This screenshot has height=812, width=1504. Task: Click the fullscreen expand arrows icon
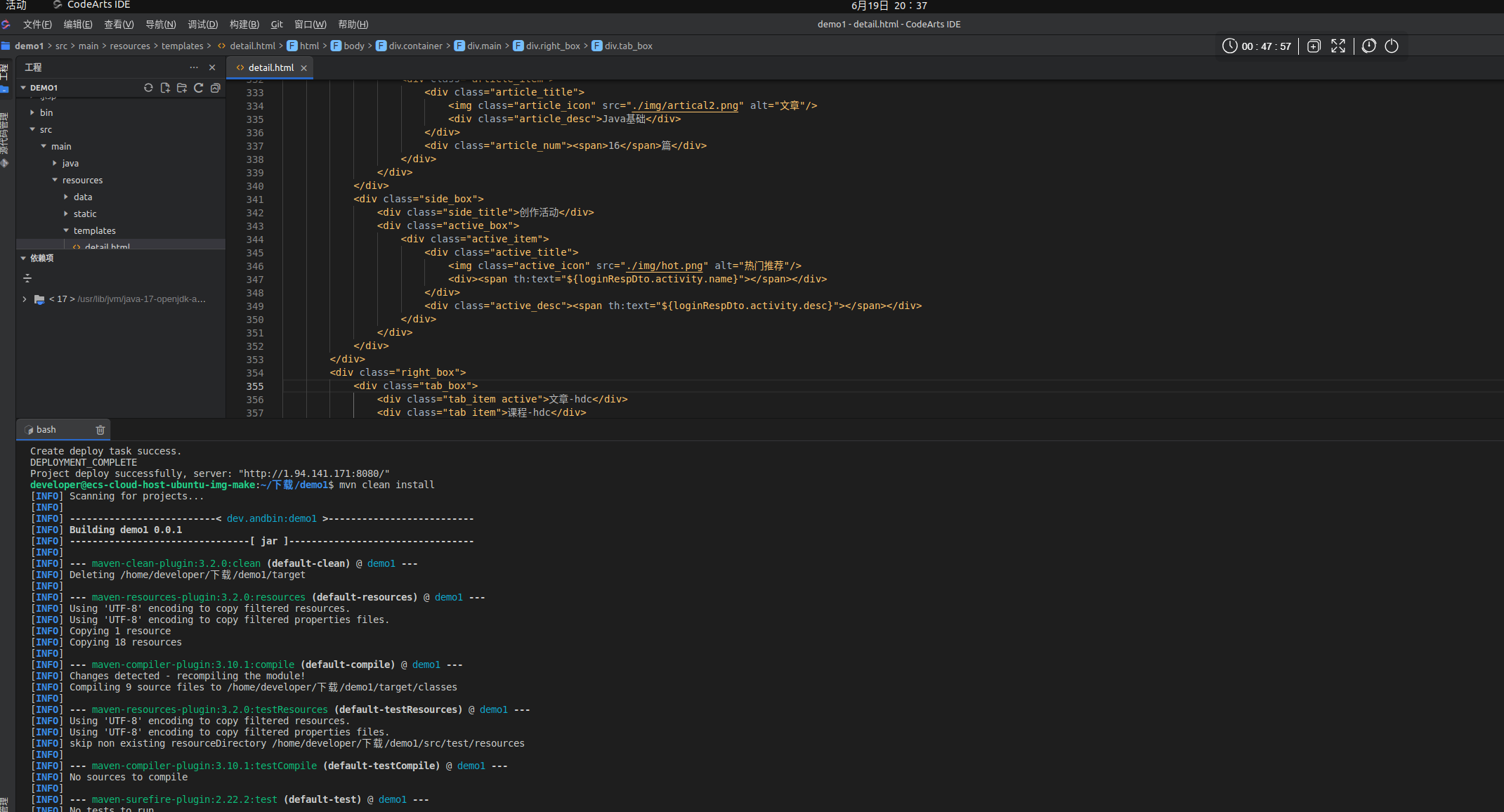tap(1338, 46)
